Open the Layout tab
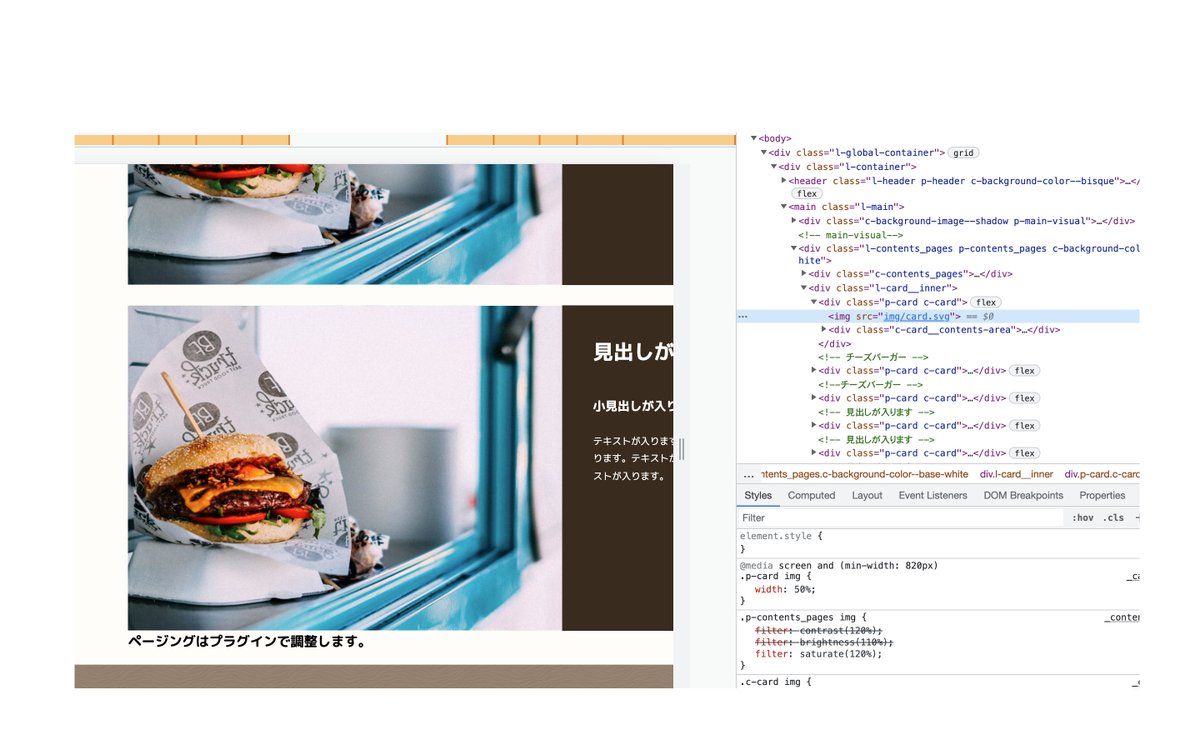The height and width of the screenshot is (750, 1200). pyautogui.click(x=867, y=496)
